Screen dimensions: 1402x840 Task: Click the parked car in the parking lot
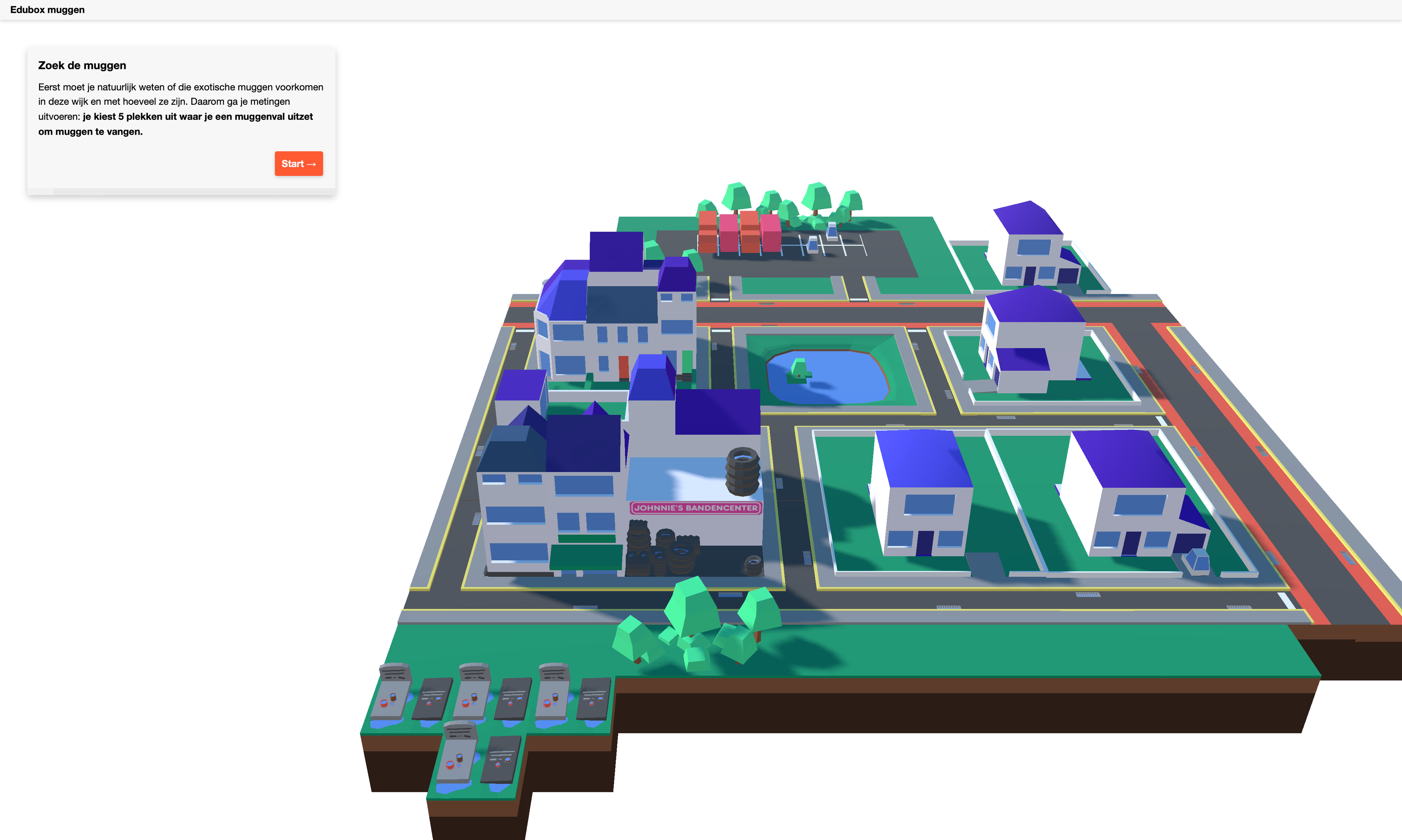point(813,243)
